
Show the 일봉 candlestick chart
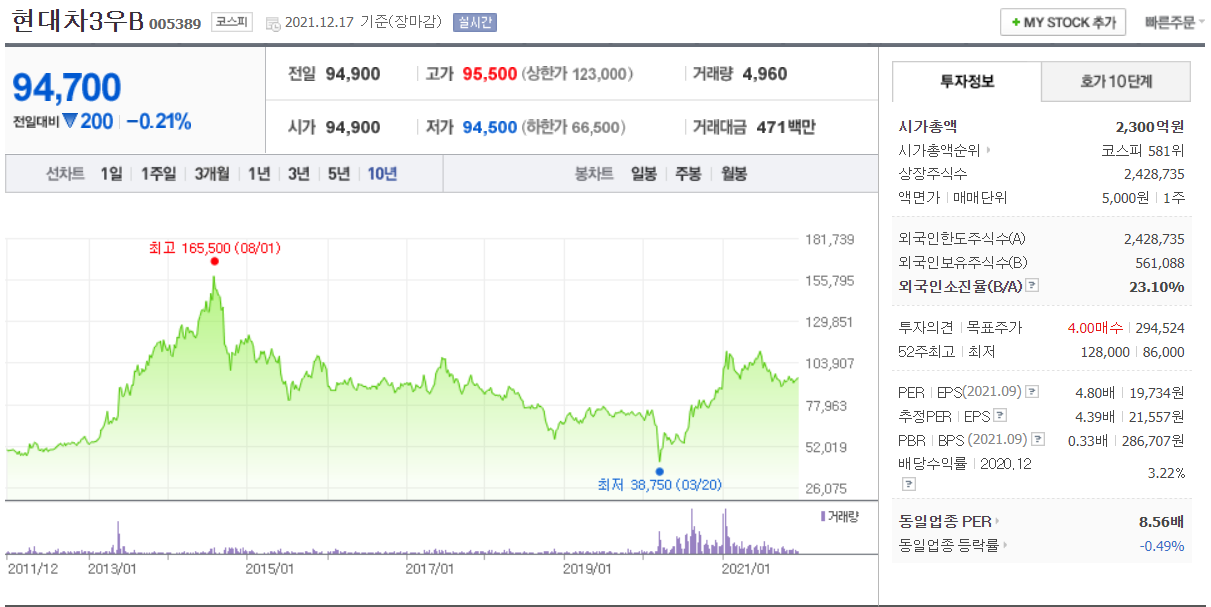pyautogui.click(x=643, y=173)
